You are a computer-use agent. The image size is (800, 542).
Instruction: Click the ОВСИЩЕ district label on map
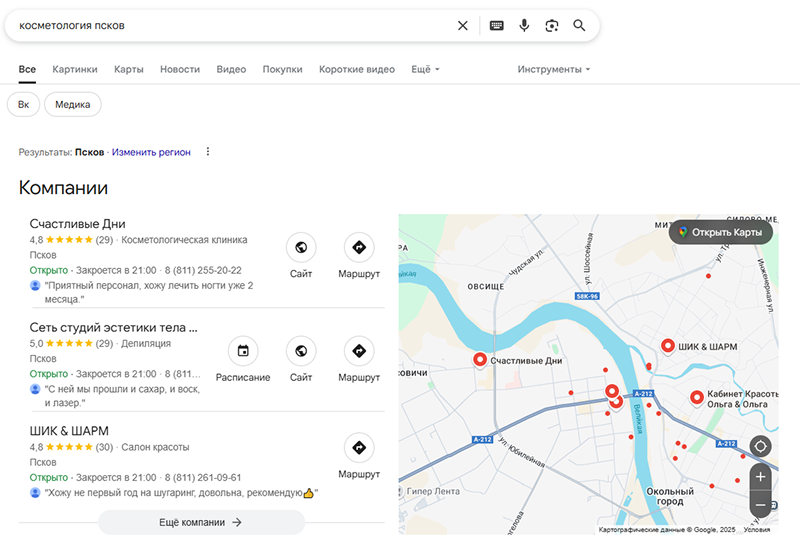[x=486, y=287]
